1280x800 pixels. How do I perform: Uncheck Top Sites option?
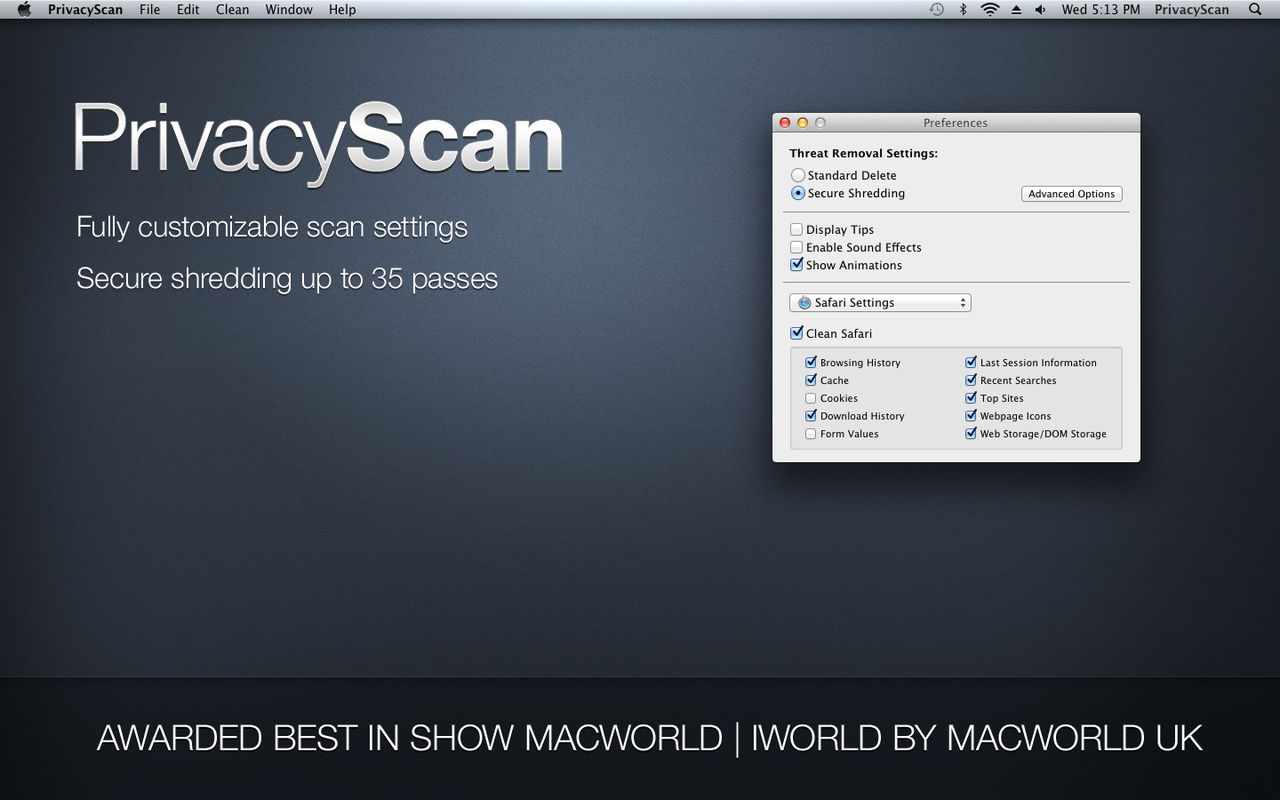pos(971,399)
